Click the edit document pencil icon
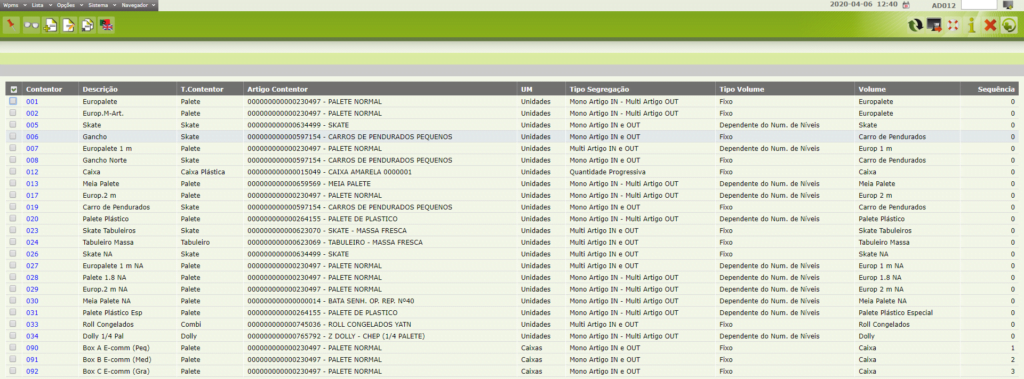Image resolution: width=1024 pixels, height=379 pixels. click(x=69, y=25)
